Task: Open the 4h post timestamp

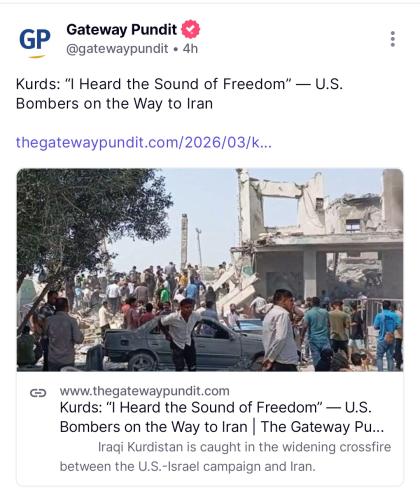Action: click(x=190, y=49)
